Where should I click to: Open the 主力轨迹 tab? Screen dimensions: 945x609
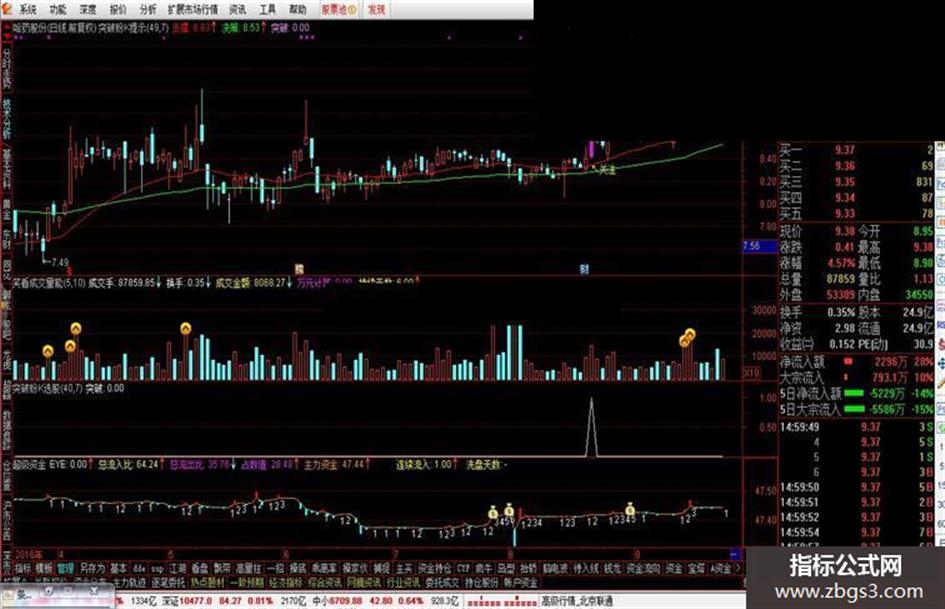[129, 582]
